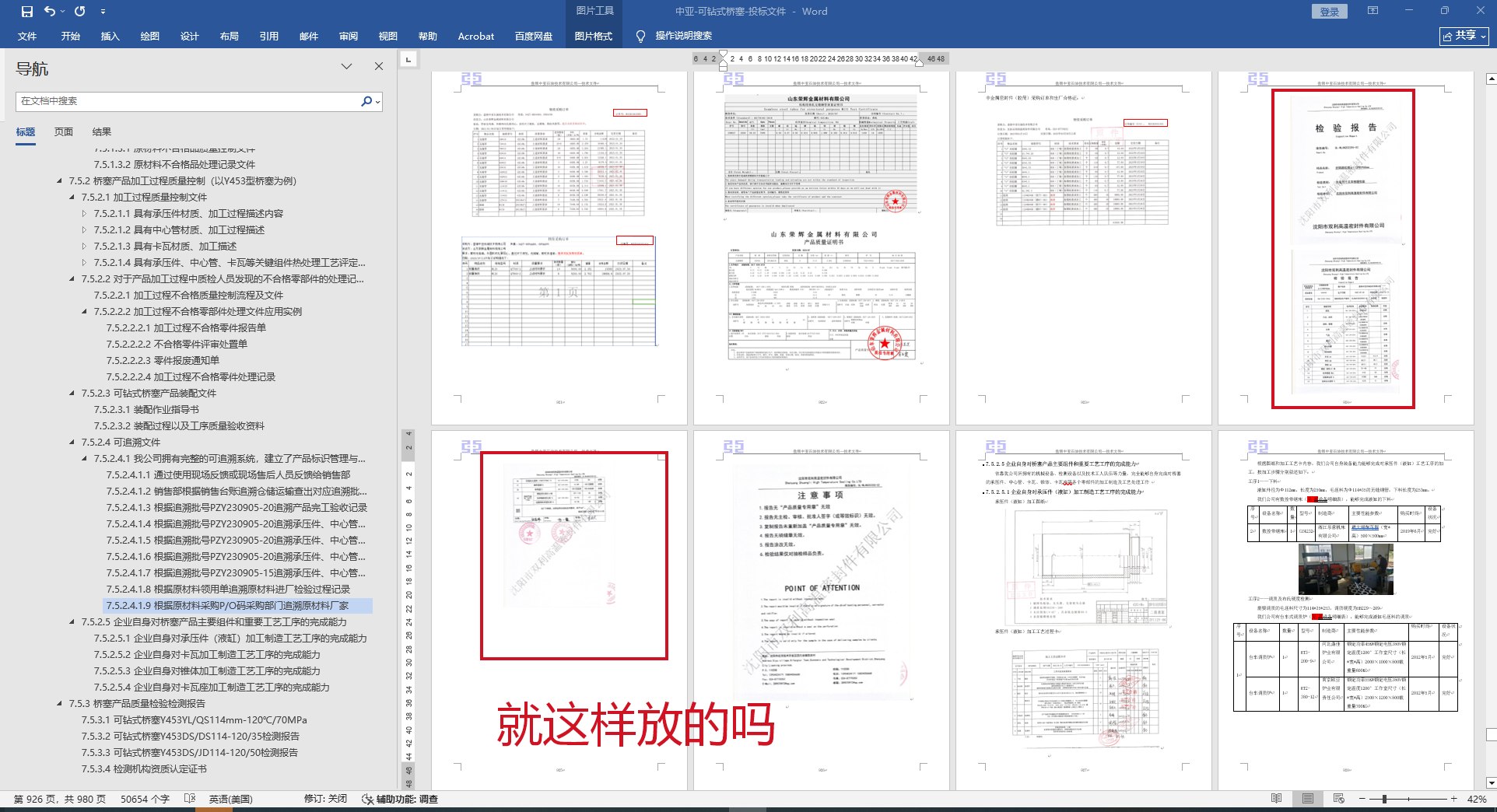Click the zoom out minus button
The height and width of the screenshot is (812, 1497).
click(1362, 799)
